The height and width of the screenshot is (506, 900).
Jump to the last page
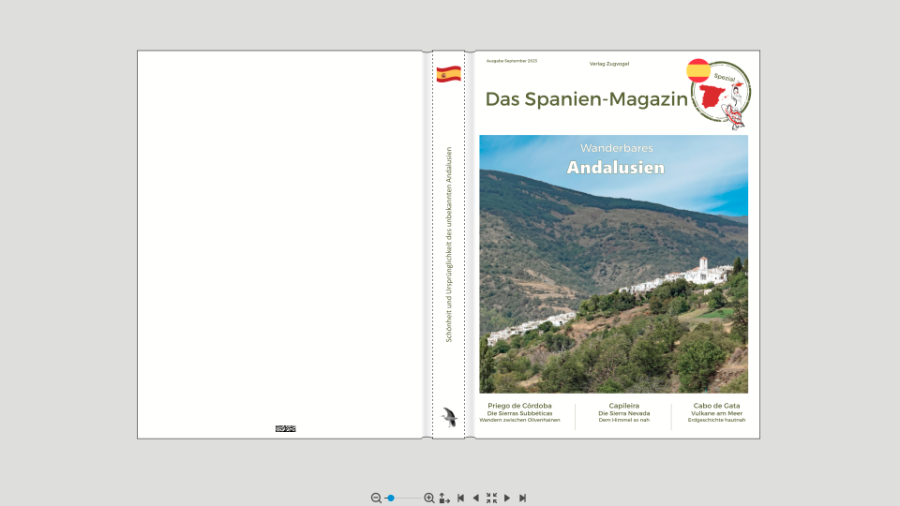pyautogui.click(x=522, y=498)
